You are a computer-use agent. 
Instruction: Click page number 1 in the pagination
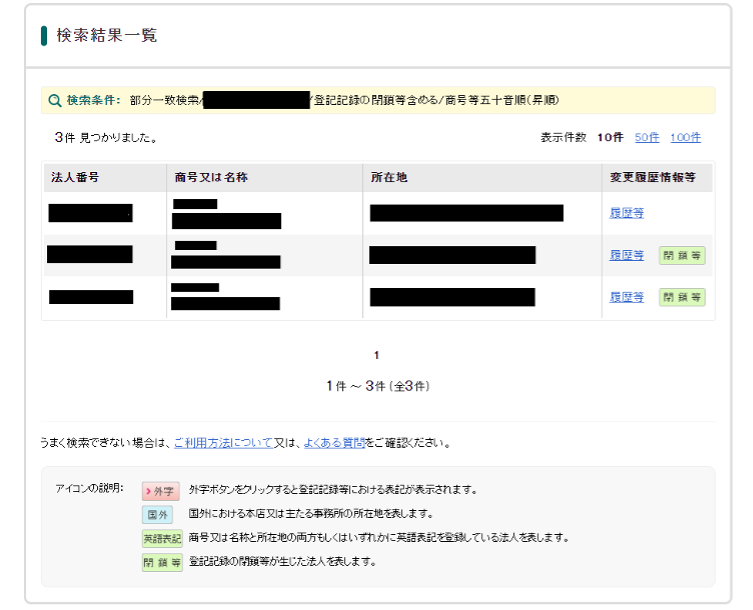377,355
